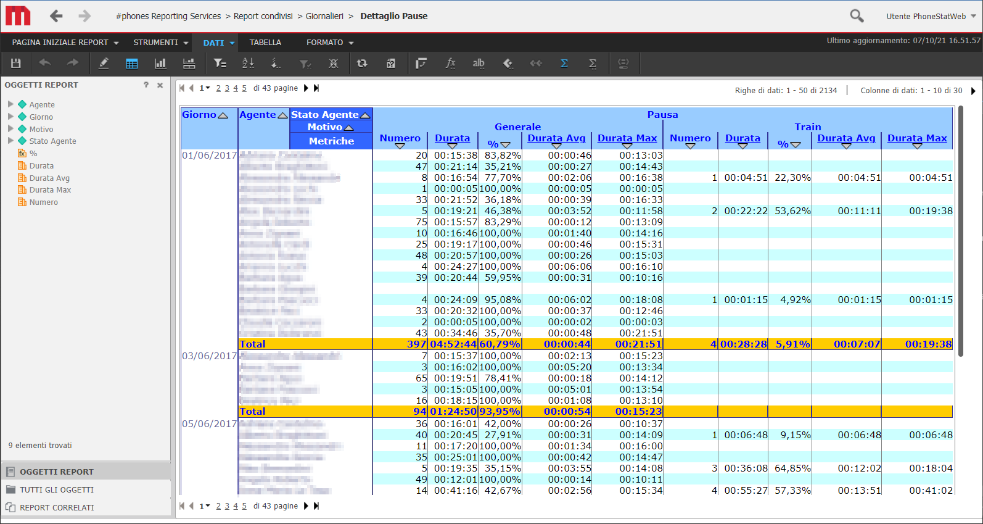Refresh the report data icon
Screen dimensions: 983x524
(x=362, y=63)
